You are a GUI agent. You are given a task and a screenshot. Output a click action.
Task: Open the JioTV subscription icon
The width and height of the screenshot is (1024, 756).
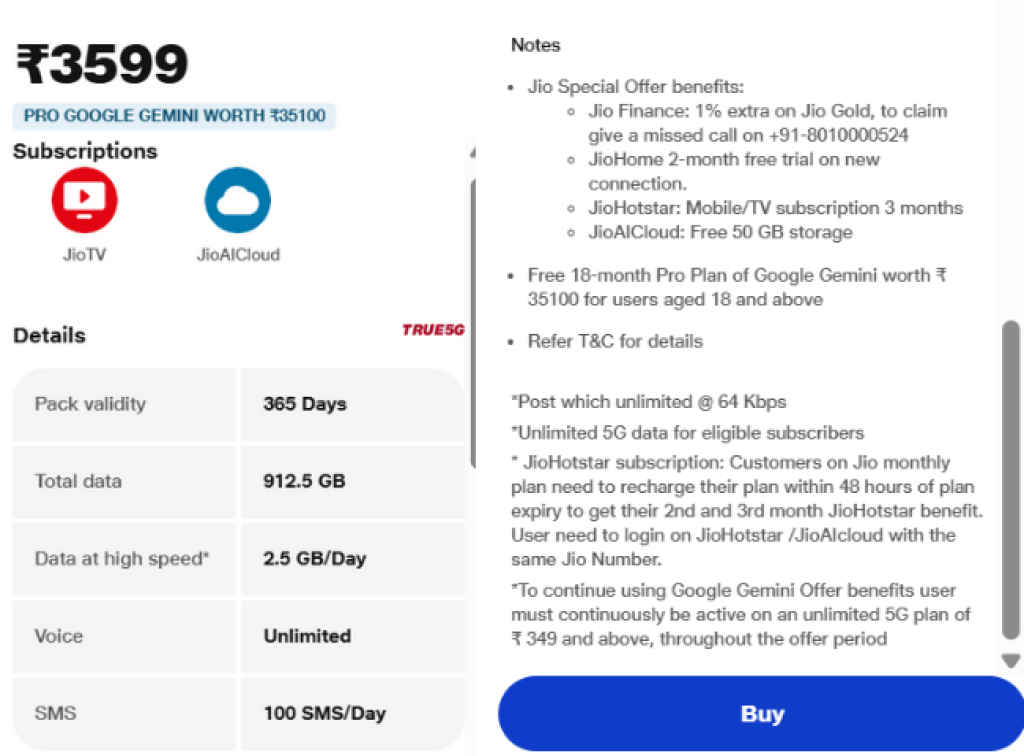[x=84, y=199]
